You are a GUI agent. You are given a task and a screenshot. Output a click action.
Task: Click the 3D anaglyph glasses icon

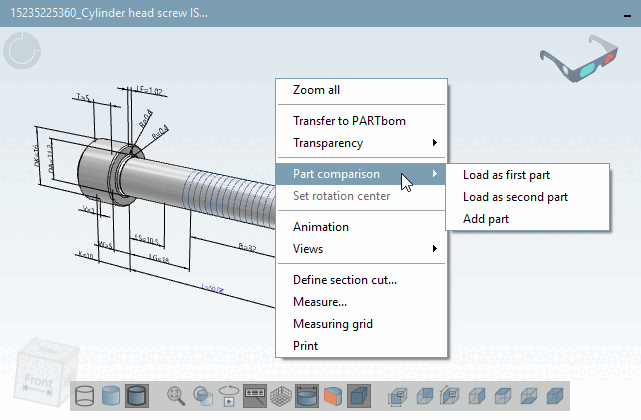pyautogui.click(x=579, y=58)
